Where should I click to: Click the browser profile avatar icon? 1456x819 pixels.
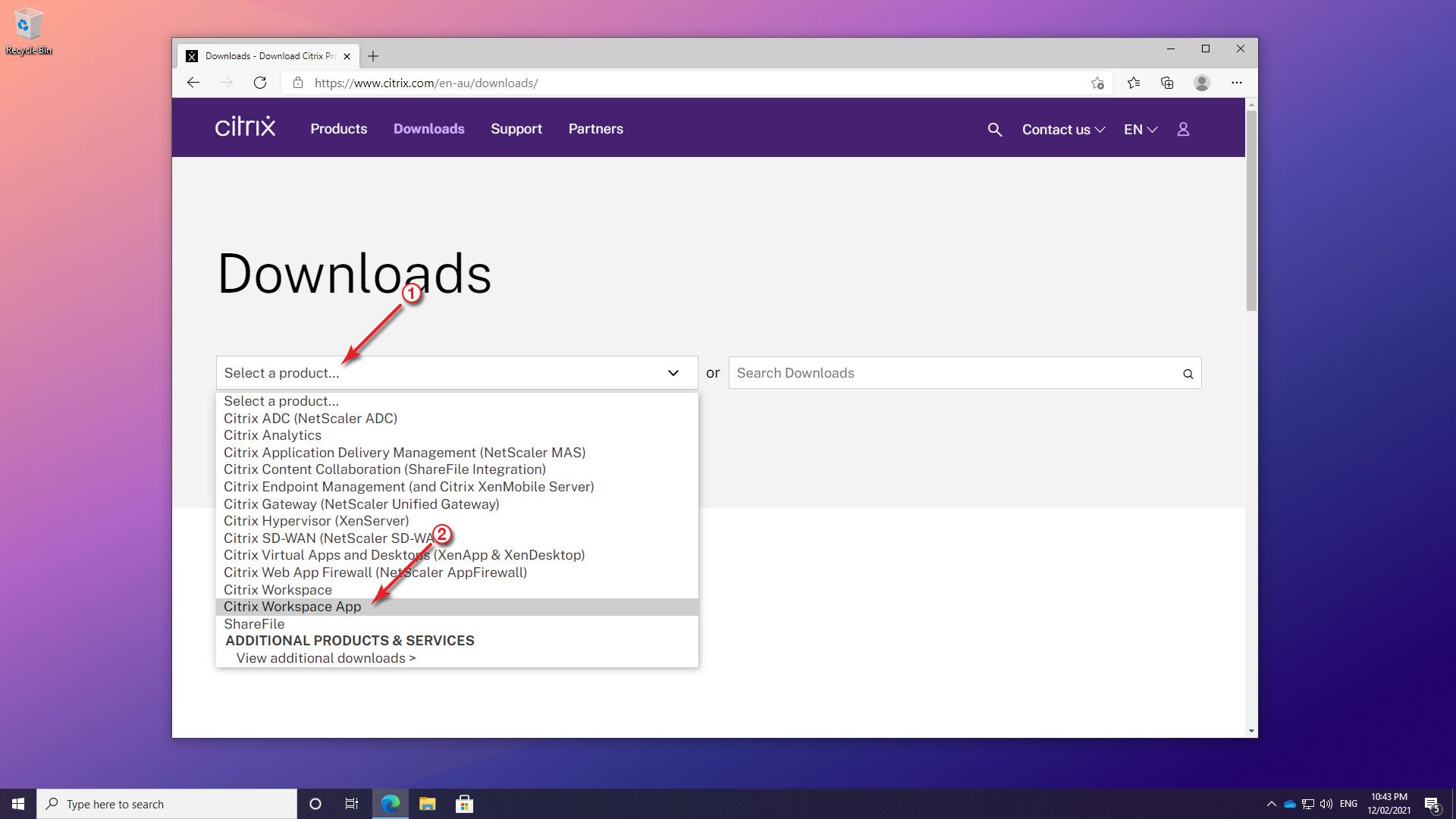click(1201, 83)
